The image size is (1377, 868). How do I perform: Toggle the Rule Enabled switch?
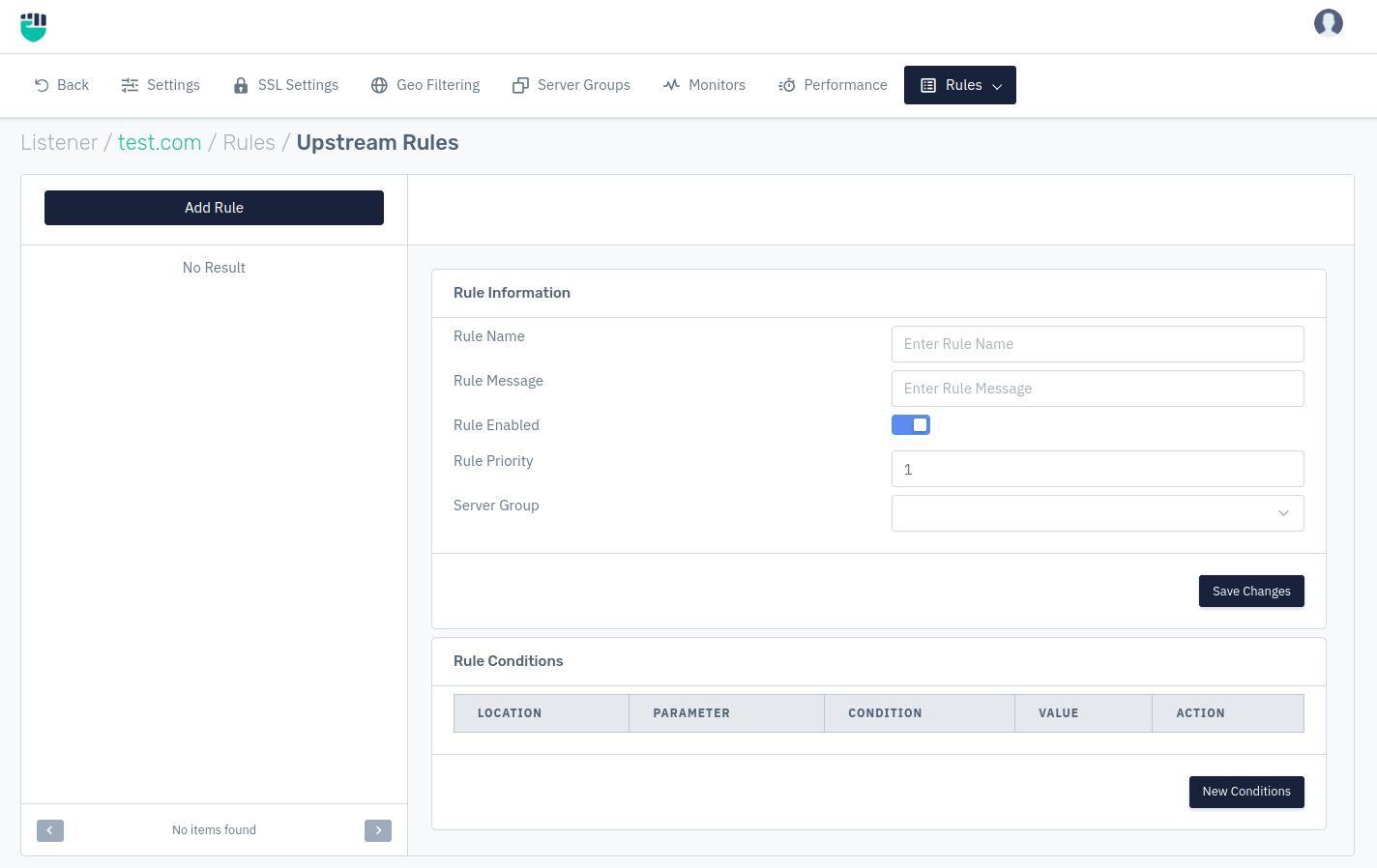[x=911, y=425]
